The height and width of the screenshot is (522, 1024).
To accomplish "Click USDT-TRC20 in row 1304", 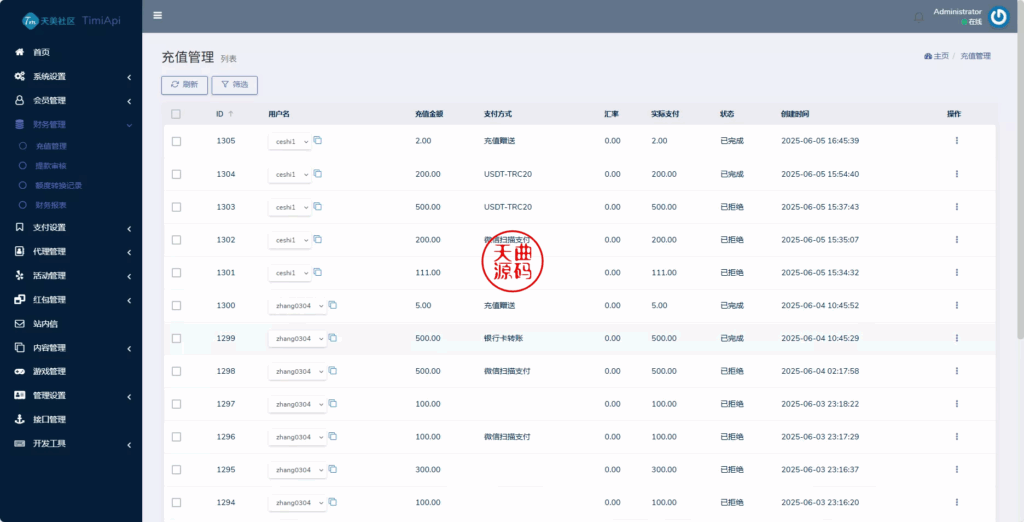I will (507, 174).
